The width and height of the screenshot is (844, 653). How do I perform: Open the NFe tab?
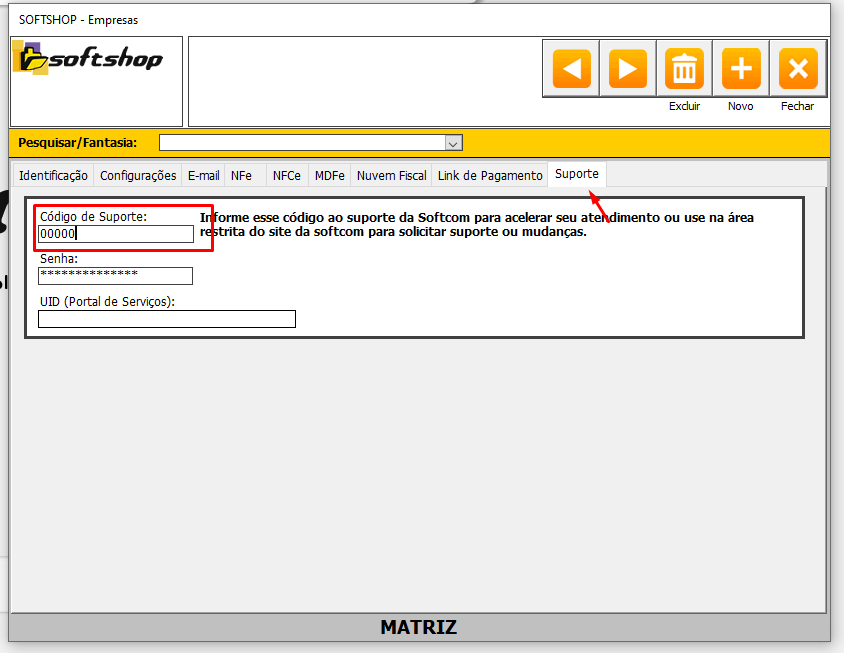(x=241, y=175)
